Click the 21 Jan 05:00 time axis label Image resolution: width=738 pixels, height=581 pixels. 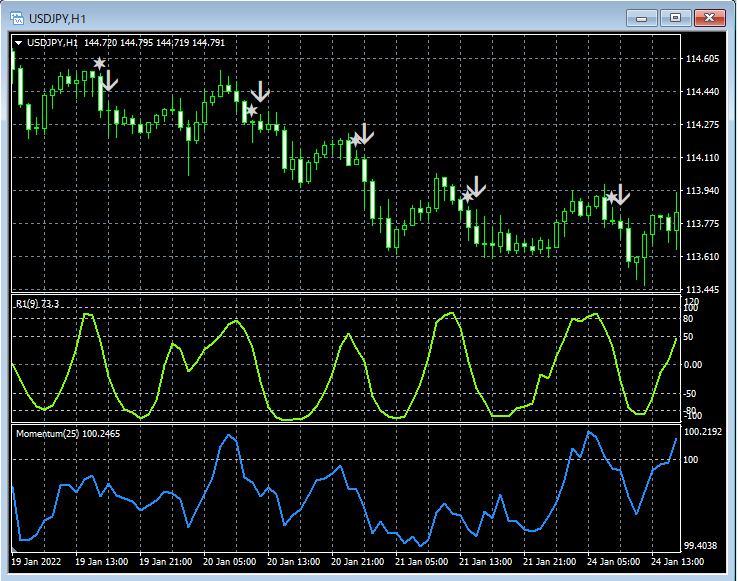tap(422, 562)
